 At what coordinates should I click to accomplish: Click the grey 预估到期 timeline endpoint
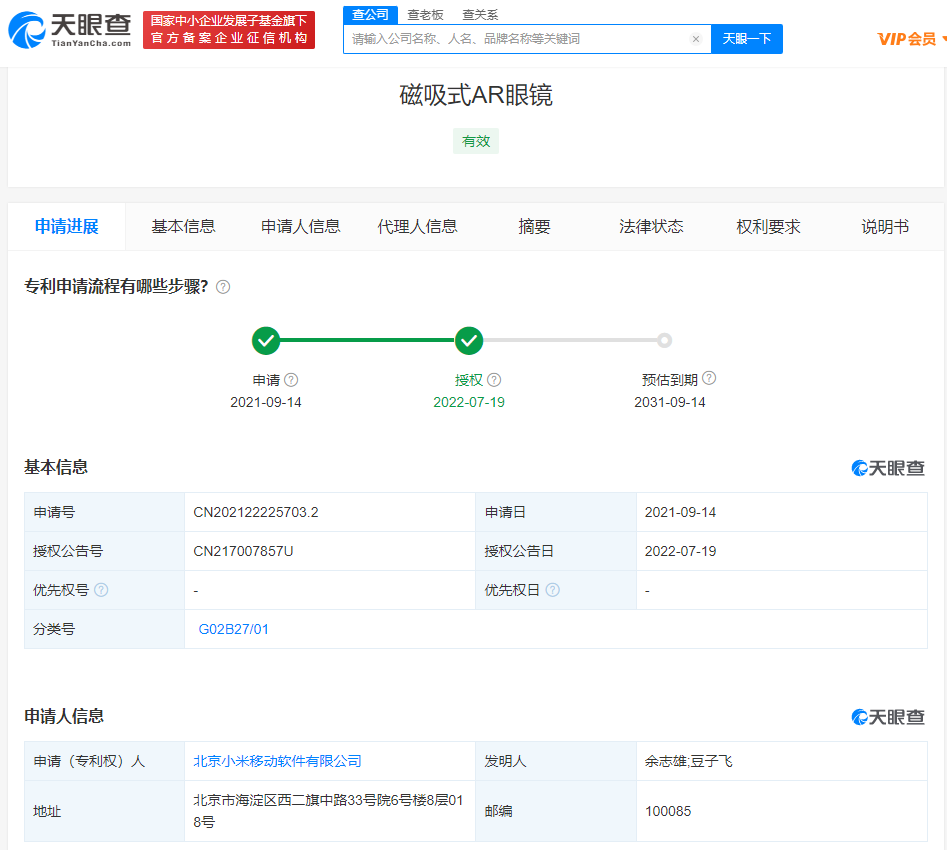tap(664, 341)
